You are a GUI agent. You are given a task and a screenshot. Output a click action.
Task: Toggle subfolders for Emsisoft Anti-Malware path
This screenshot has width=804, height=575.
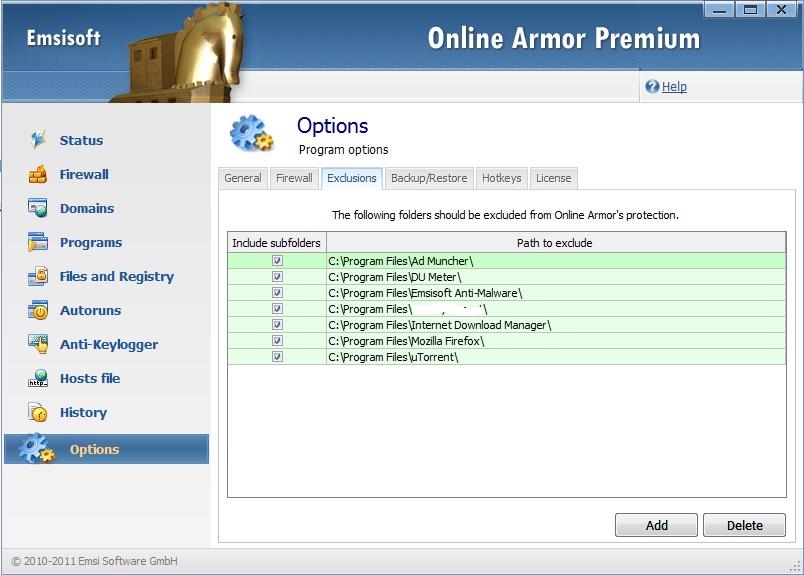(x=277, y=292)
